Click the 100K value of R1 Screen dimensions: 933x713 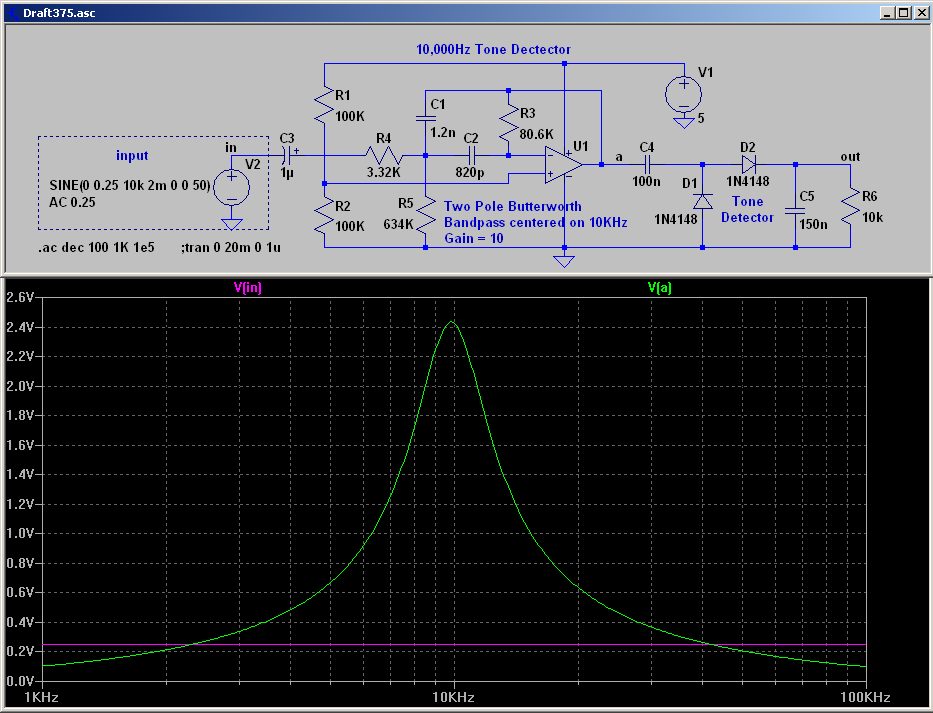pyautogui.click(x=350, y=117)
